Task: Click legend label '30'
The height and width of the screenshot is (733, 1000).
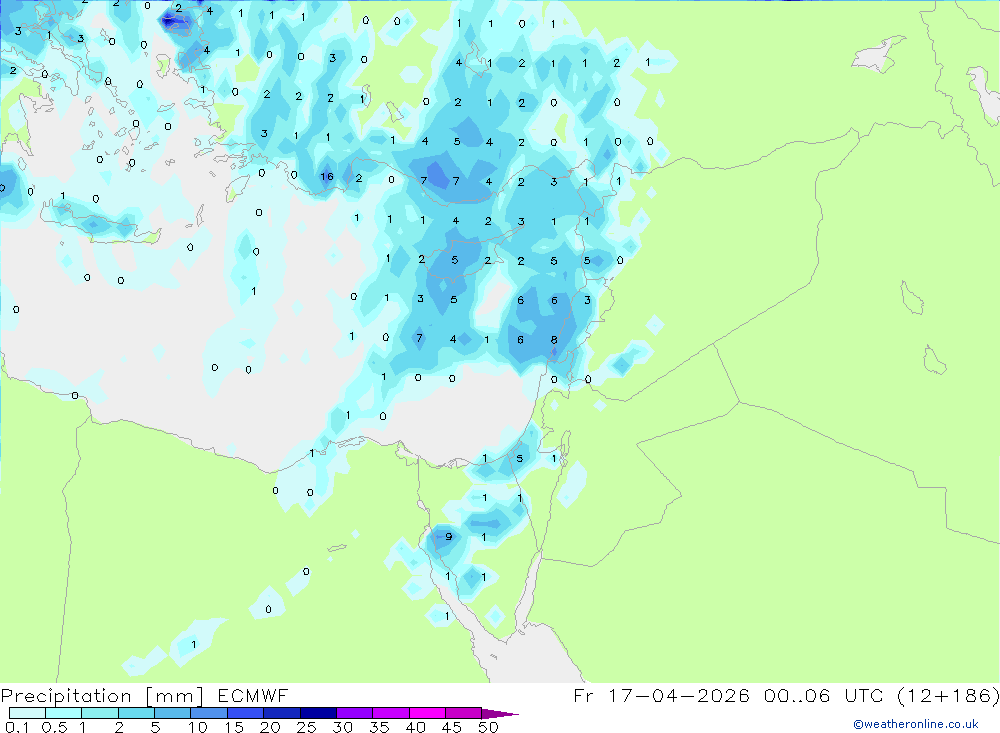Action: 343,727
